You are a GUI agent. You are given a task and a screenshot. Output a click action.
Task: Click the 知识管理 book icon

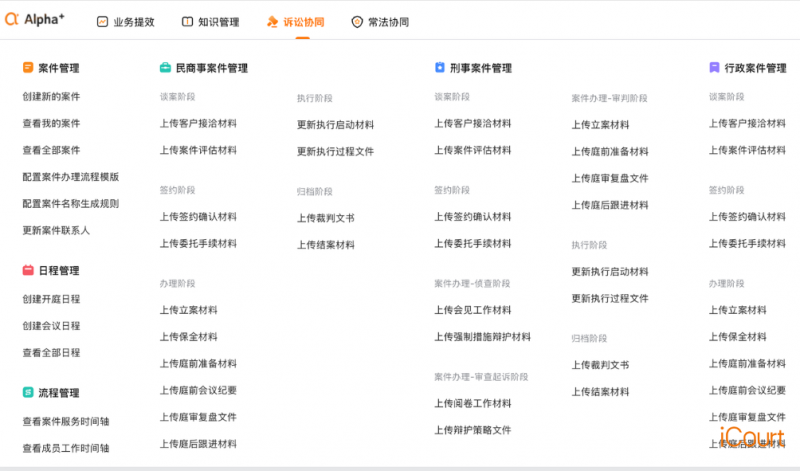[187, 22]
